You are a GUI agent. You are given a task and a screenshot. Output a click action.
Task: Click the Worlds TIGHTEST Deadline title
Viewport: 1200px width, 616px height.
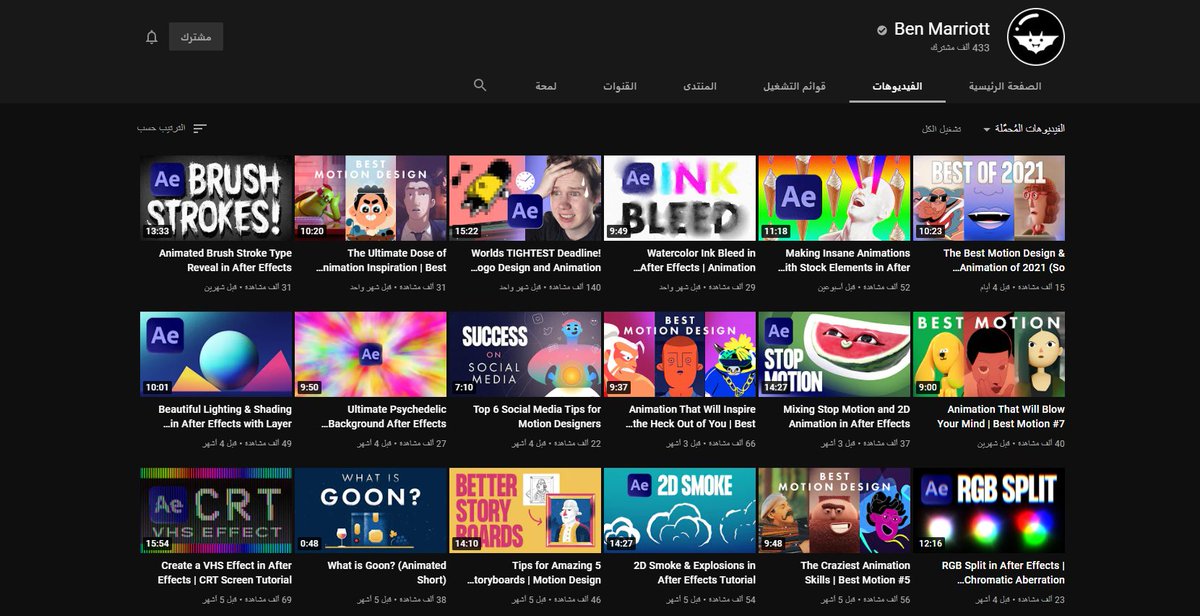536,260
